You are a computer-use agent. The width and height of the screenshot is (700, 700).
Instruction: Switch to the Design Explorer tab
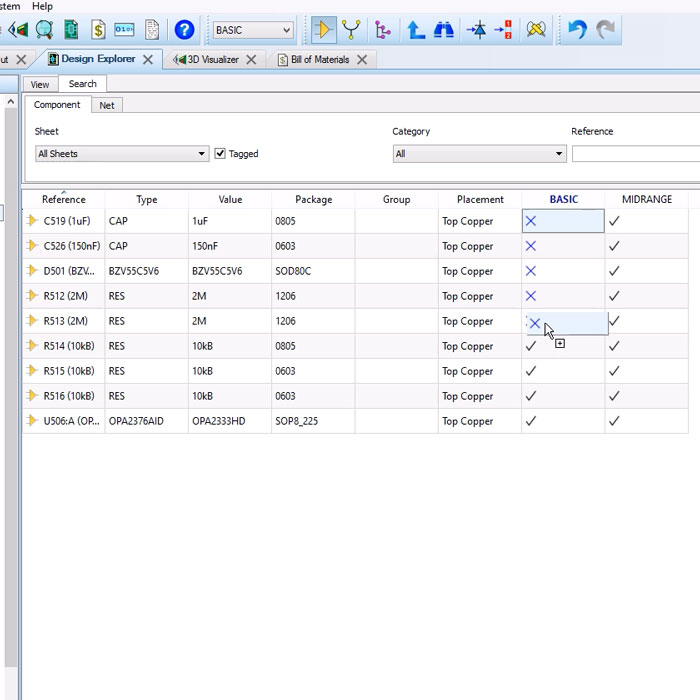(x=98, y=59)
